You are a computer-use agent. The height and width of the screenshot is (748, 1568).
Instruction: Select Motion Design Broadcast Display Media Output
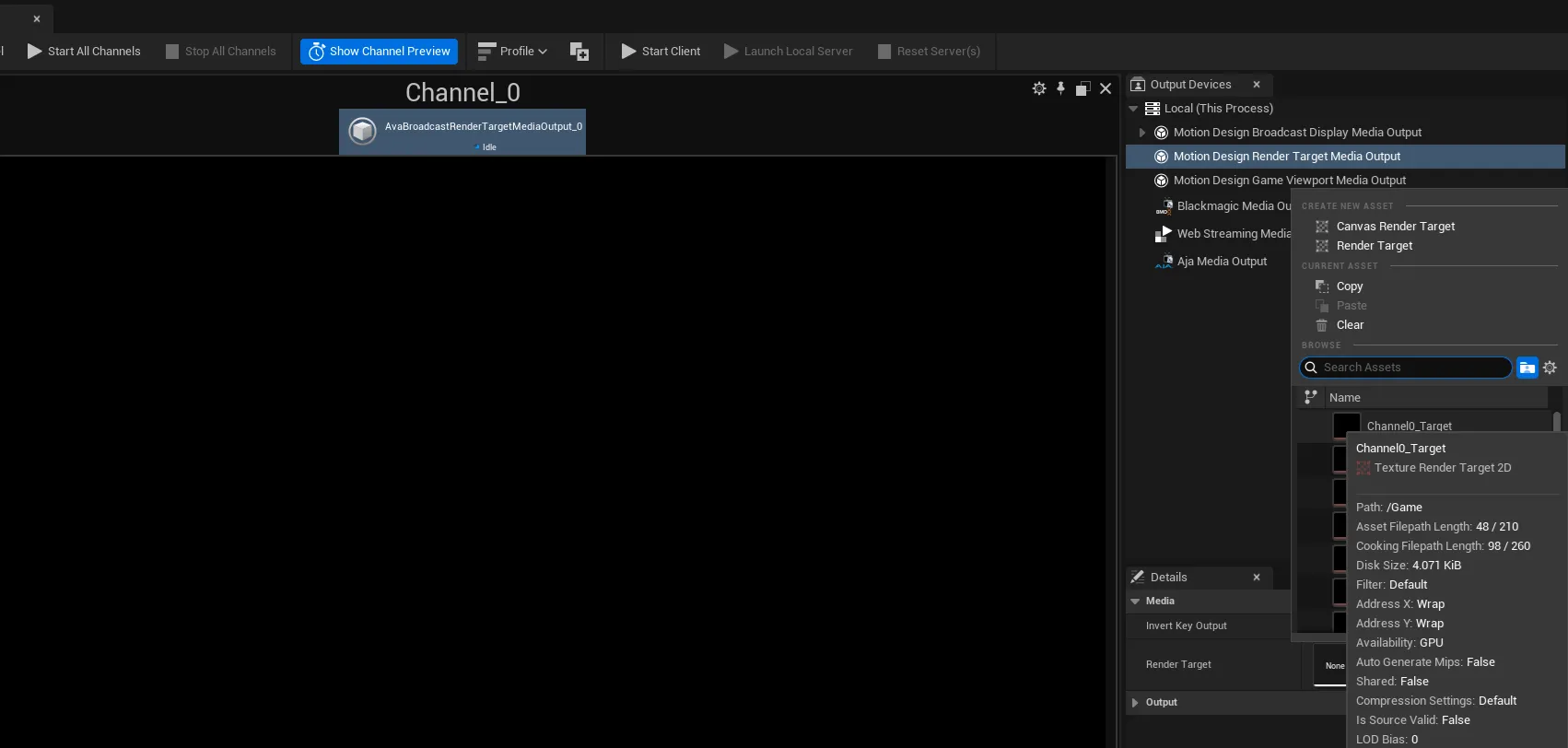pyautogui.click(x=1297, y=133)
